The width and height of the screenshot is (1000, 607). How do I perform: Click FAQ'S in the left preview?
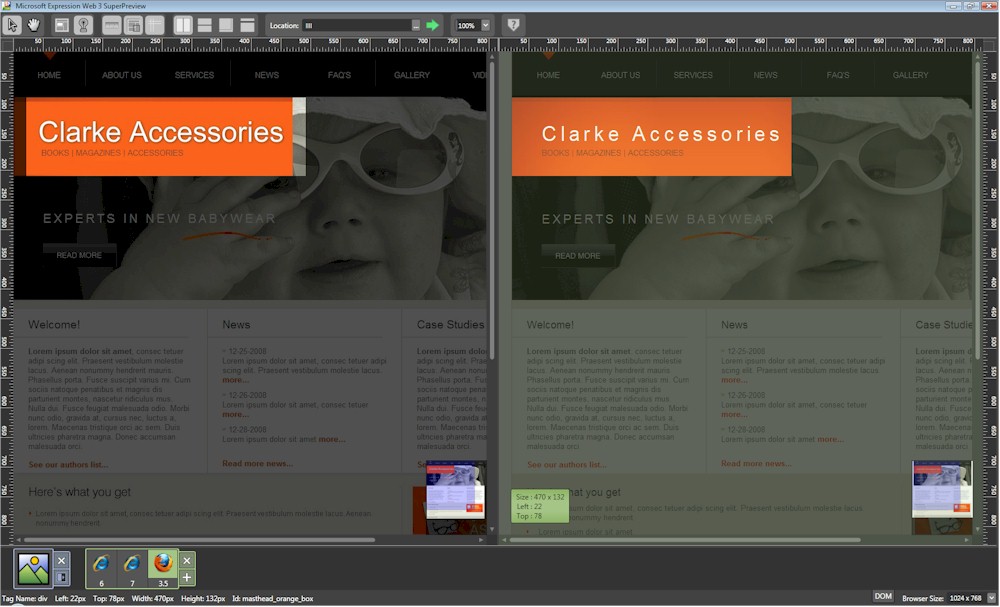(339, 75)
